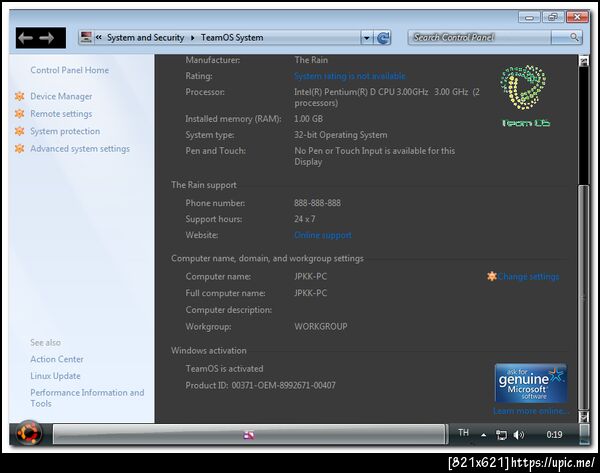Show hidden tray icons arrow
600x473 pixels.
click(484, 435)
